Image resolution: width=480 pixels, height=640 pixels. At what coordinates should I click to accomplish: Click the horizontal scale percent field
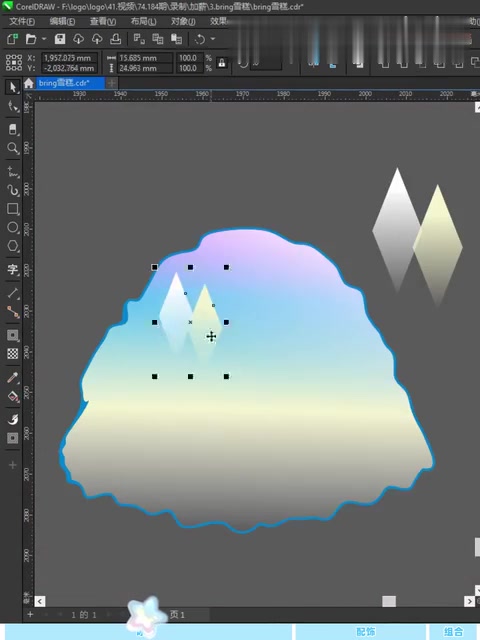190,58
